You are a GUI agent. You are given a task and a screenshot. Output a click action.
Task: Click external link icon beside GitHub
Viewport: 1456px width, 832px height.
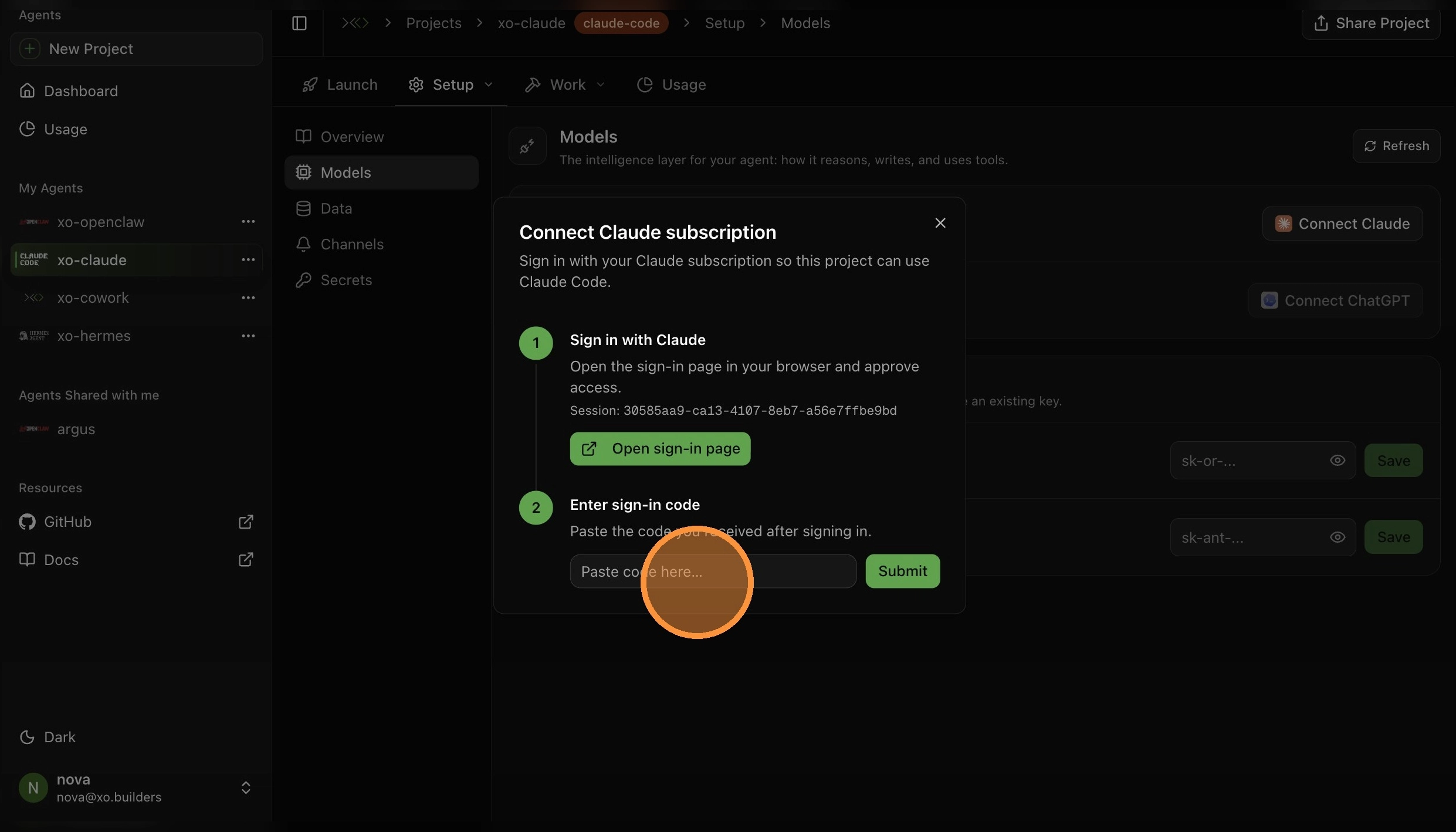(x=246, y=522)
